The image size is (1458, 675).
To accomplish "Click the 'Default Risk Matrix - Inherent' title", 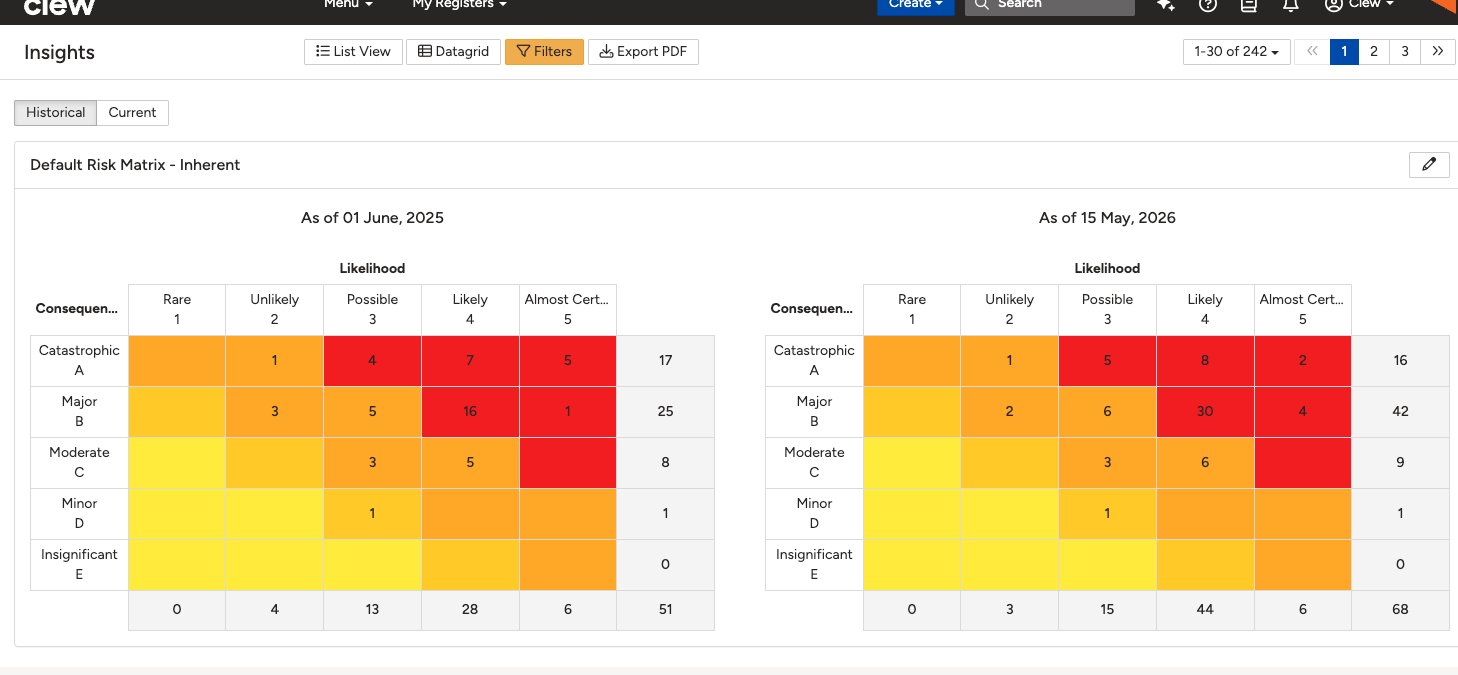I will click(135, 165).
